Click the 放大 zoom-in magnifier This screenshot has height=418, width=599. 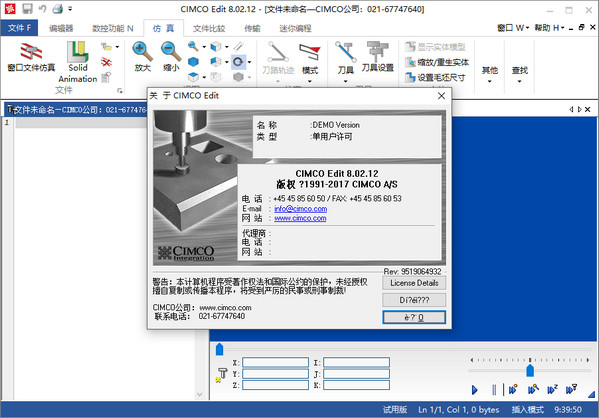click(142, 57)
